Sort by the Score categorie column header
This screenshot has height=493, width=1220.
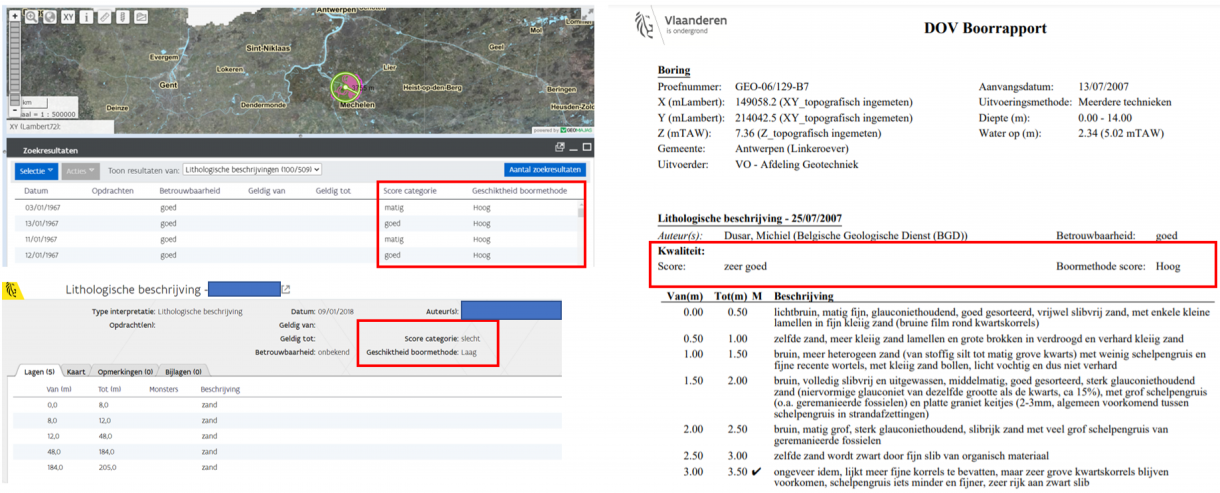click(x=410, y=191)
